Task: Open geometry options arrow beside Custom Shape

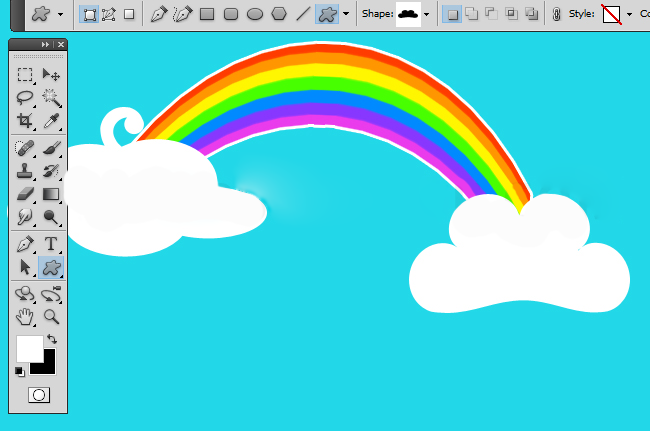Action: tap(346, 14)
